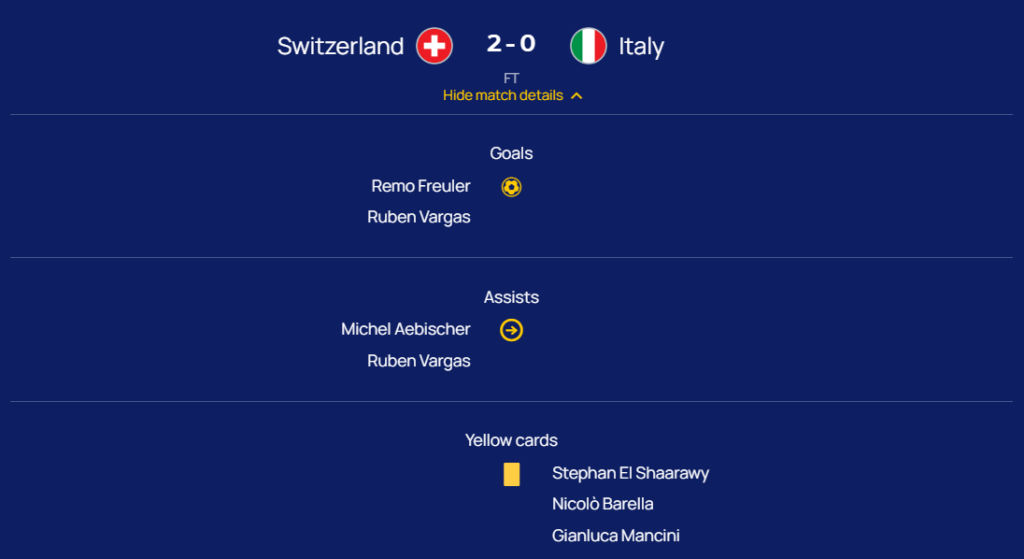Click the Switzerland flag icon
The width and height of the screenshot is (1024, 559).
pos(435,46)
